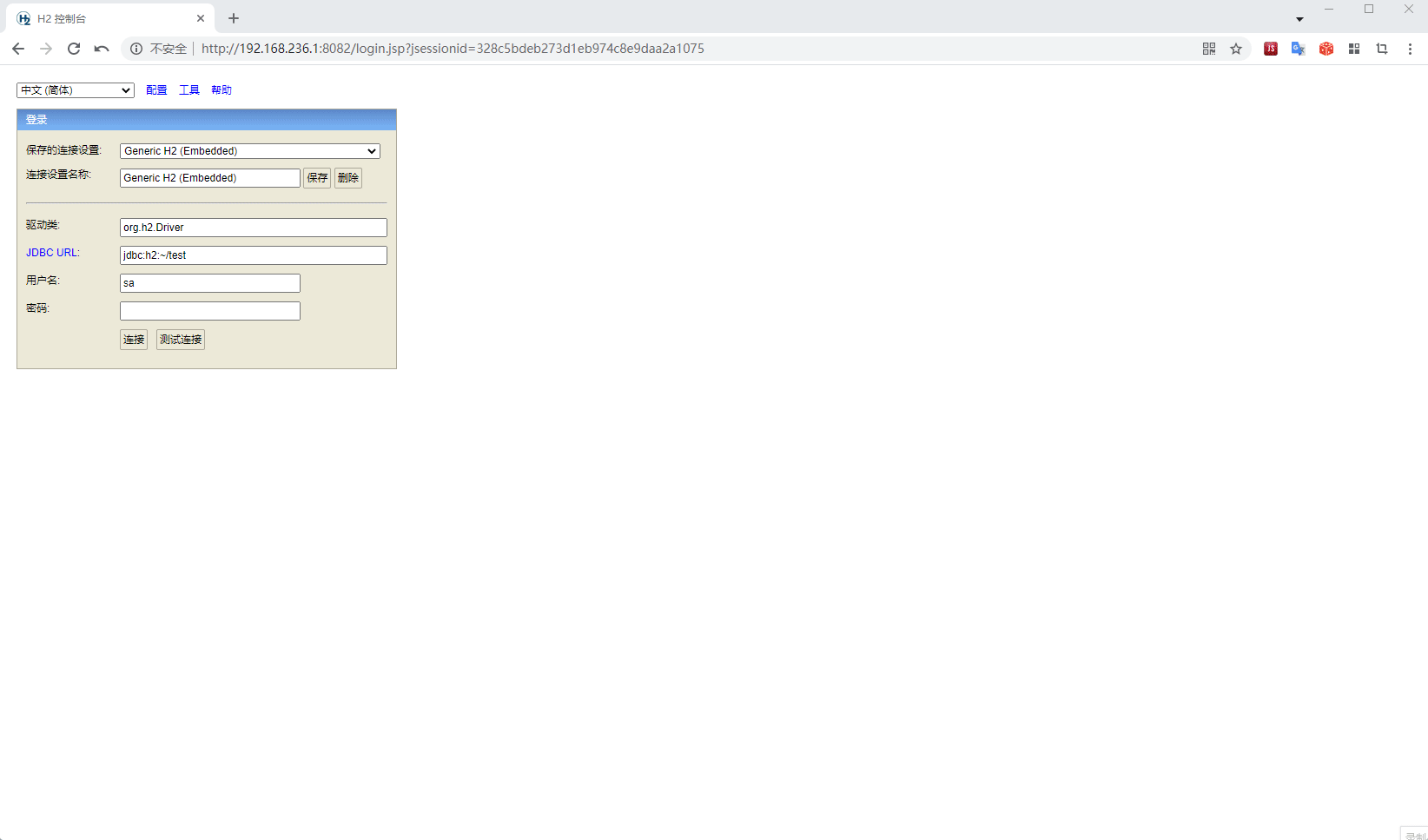
Task: Click the crop extension icon
Action: coord(1382,49)
